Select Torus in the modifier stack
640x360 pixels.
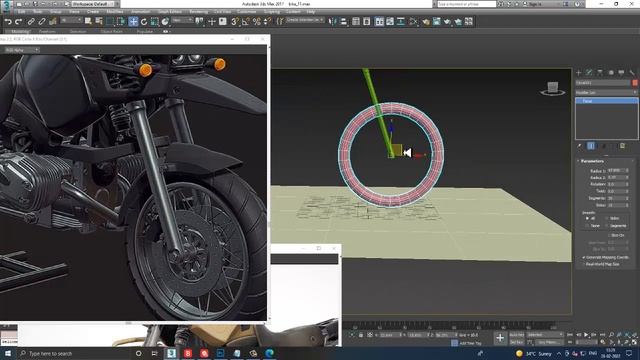click(606, 101)
